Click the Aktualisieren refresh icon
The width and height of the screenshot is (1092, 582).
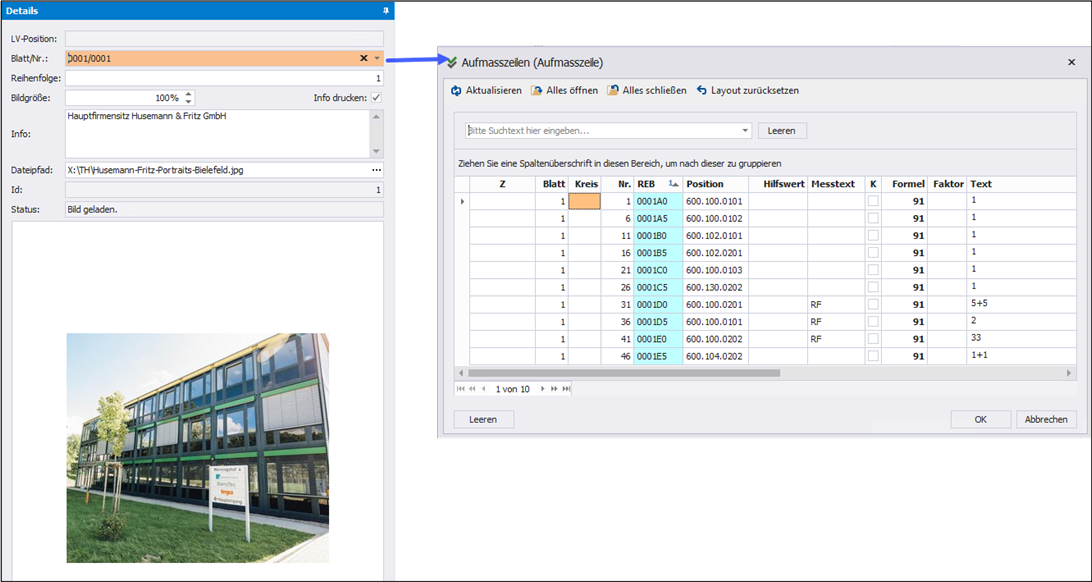tap(456, 91)
